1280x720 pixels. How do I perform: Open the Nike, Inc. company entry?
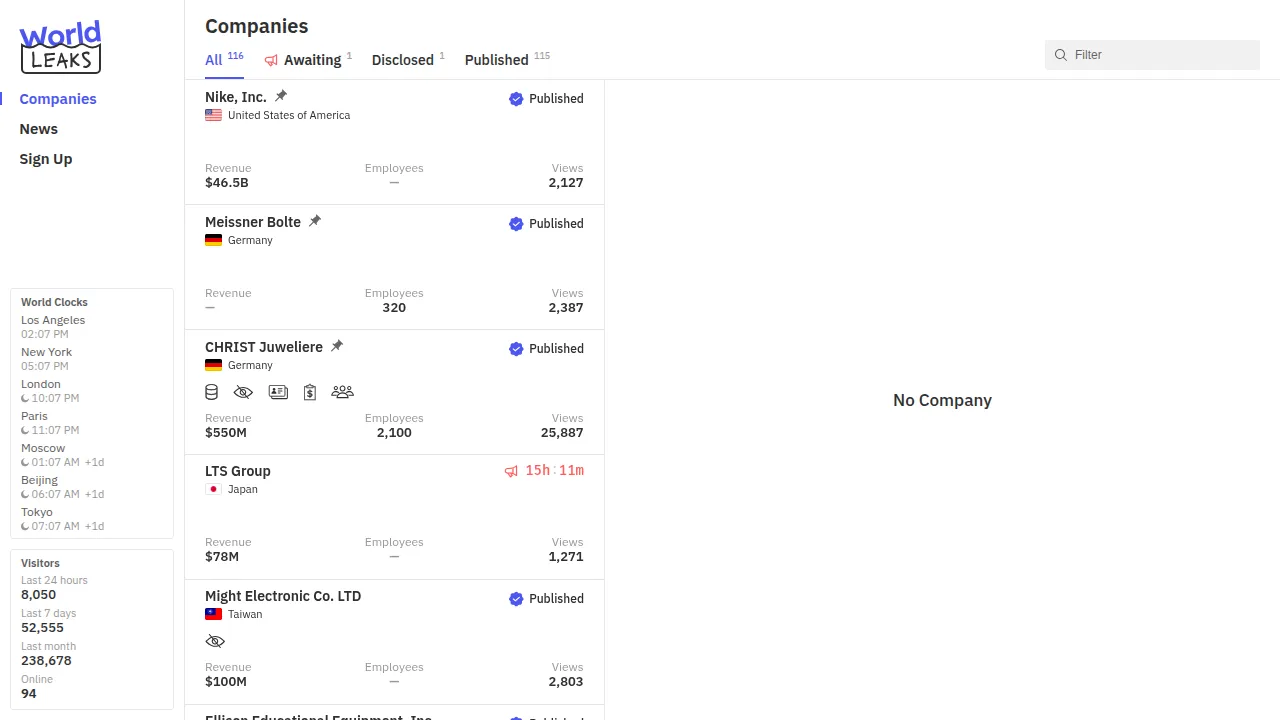[236, 97]
